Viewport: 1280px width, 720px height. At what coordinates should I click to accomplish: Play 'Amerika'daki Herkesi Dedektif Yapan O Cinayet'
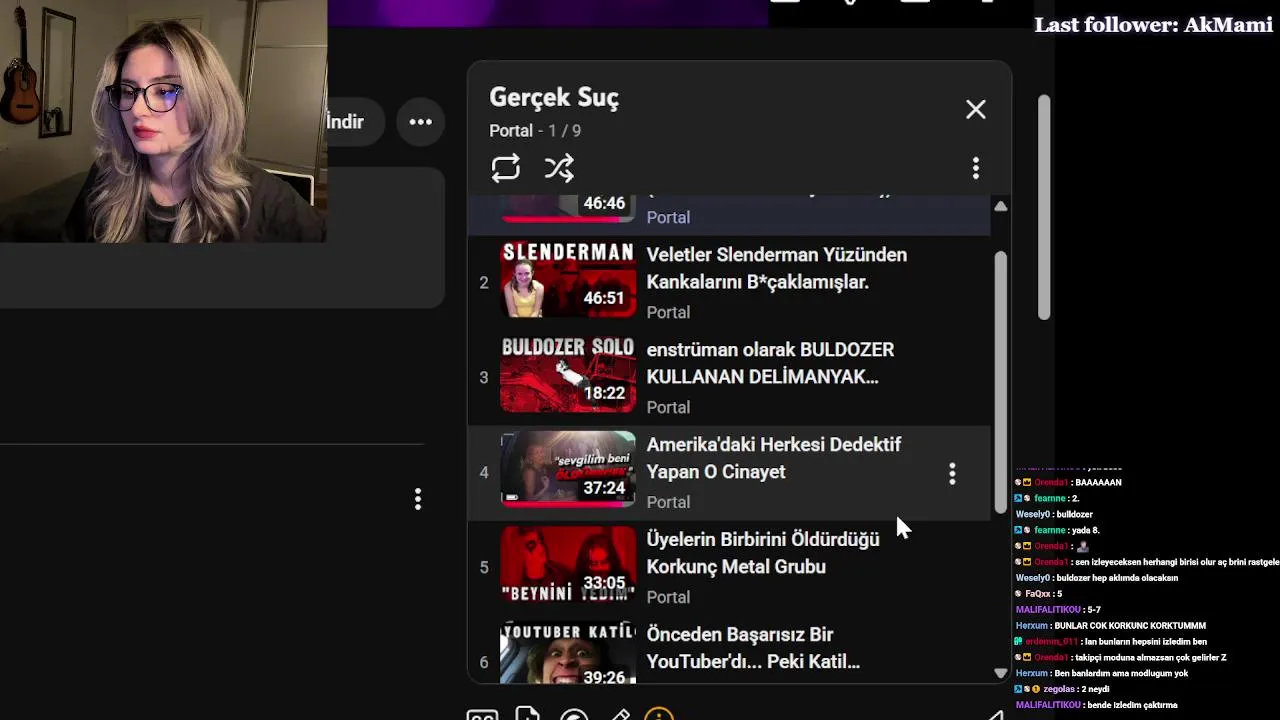(773, 458)
